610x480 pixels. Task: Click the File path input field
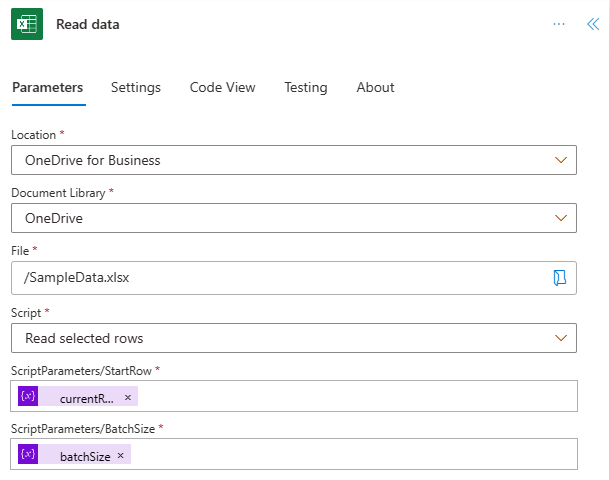[280, 278]
